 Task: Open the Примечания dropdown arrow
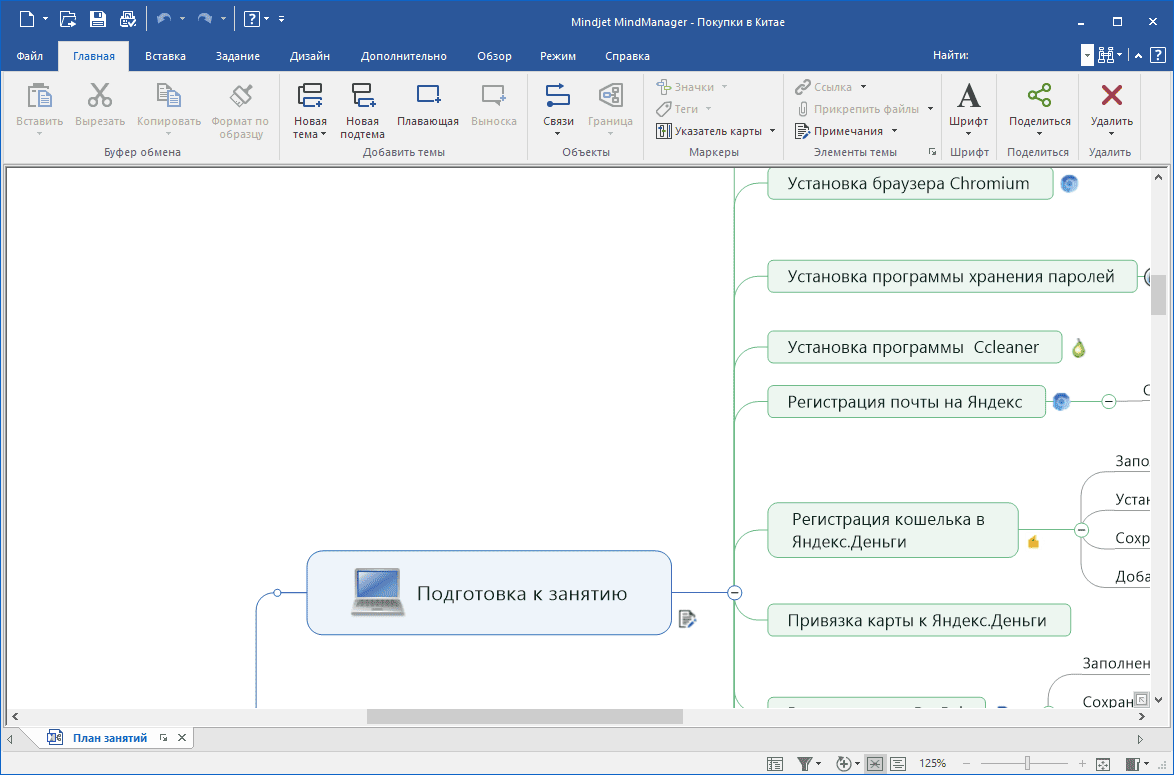tap(894, 131)
